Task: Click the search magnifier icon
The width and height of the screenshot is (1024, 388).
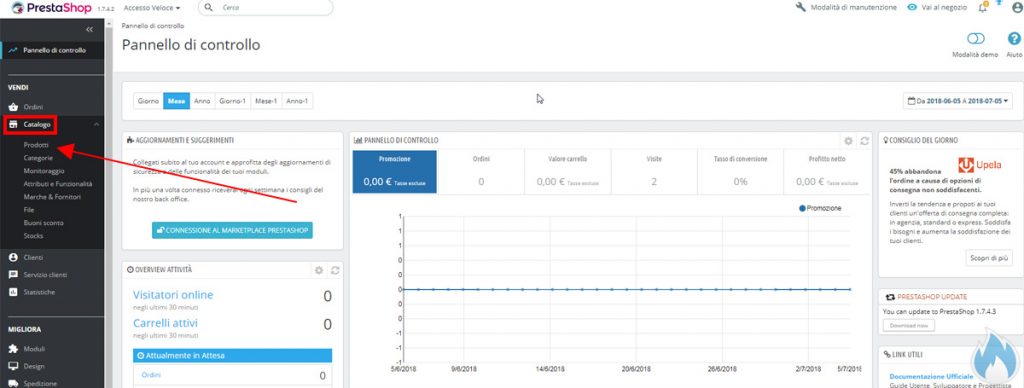Action: (x=209, y=8)
